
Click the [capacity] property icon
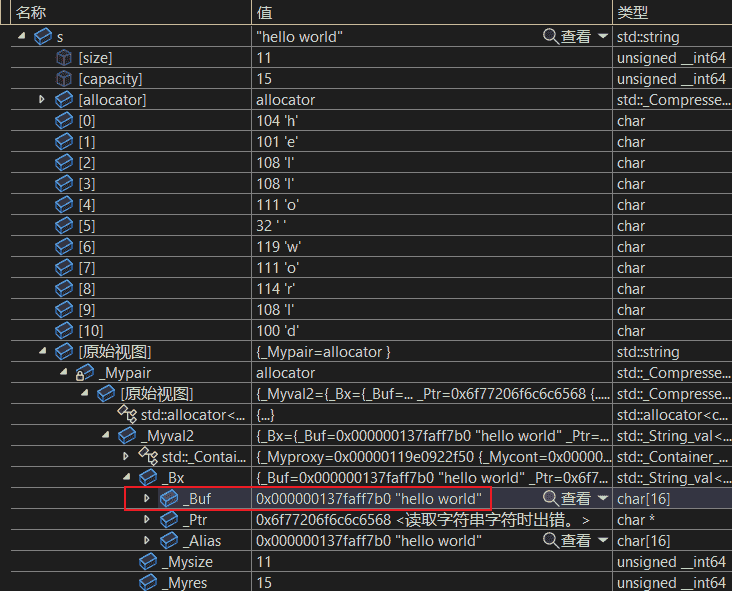click(64, 79)
